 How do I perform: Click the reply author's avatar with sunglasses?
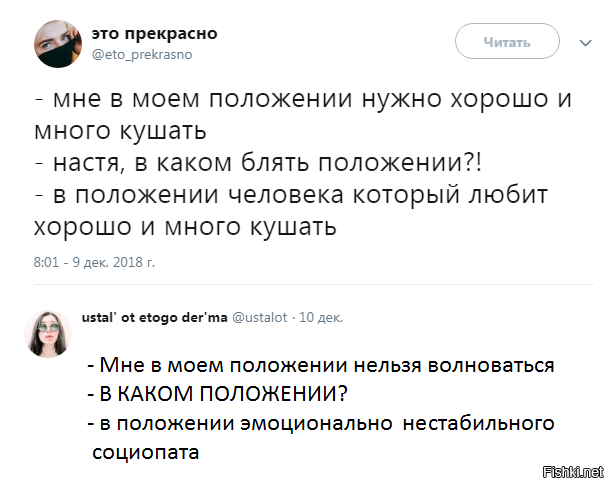[x=49, y=331]
